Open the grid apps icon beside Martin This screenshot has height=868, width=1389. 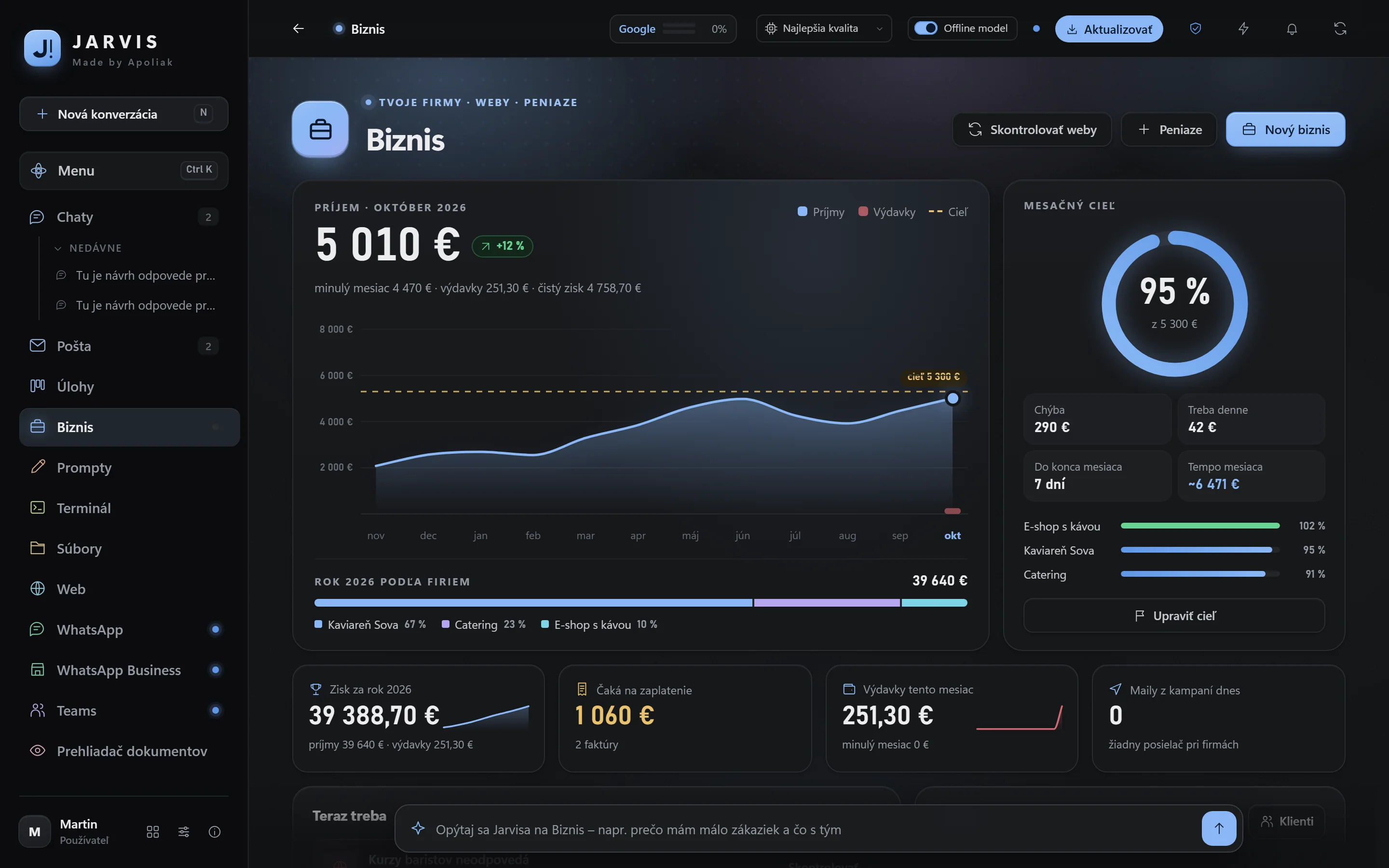[x=153, y=832]
